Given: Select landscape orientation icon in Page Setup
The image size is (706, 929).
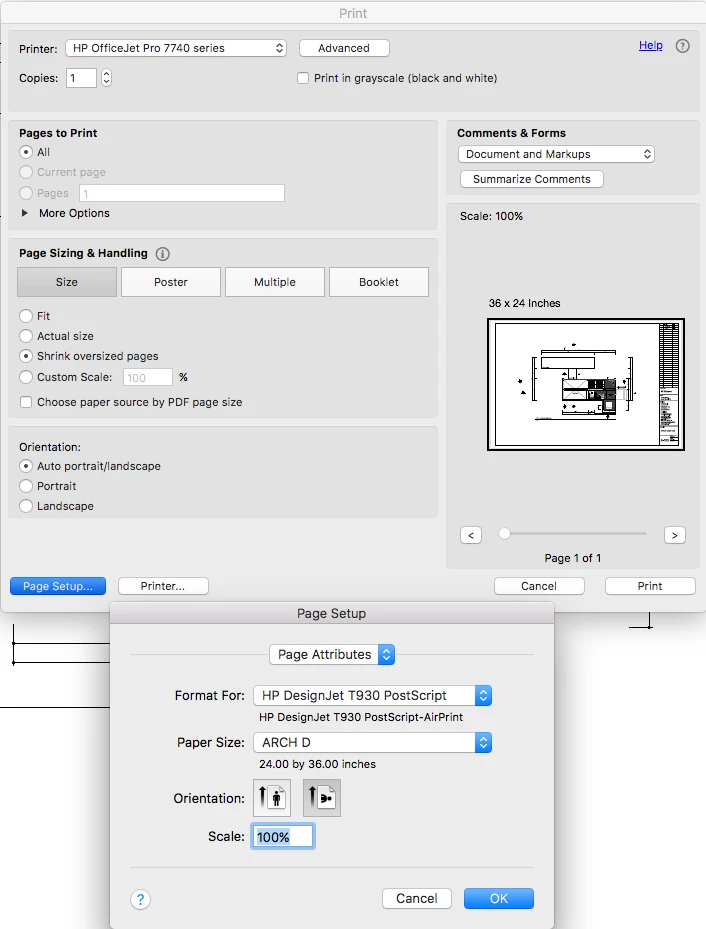Looking at the screenshot, I should [x=322, y=797].
